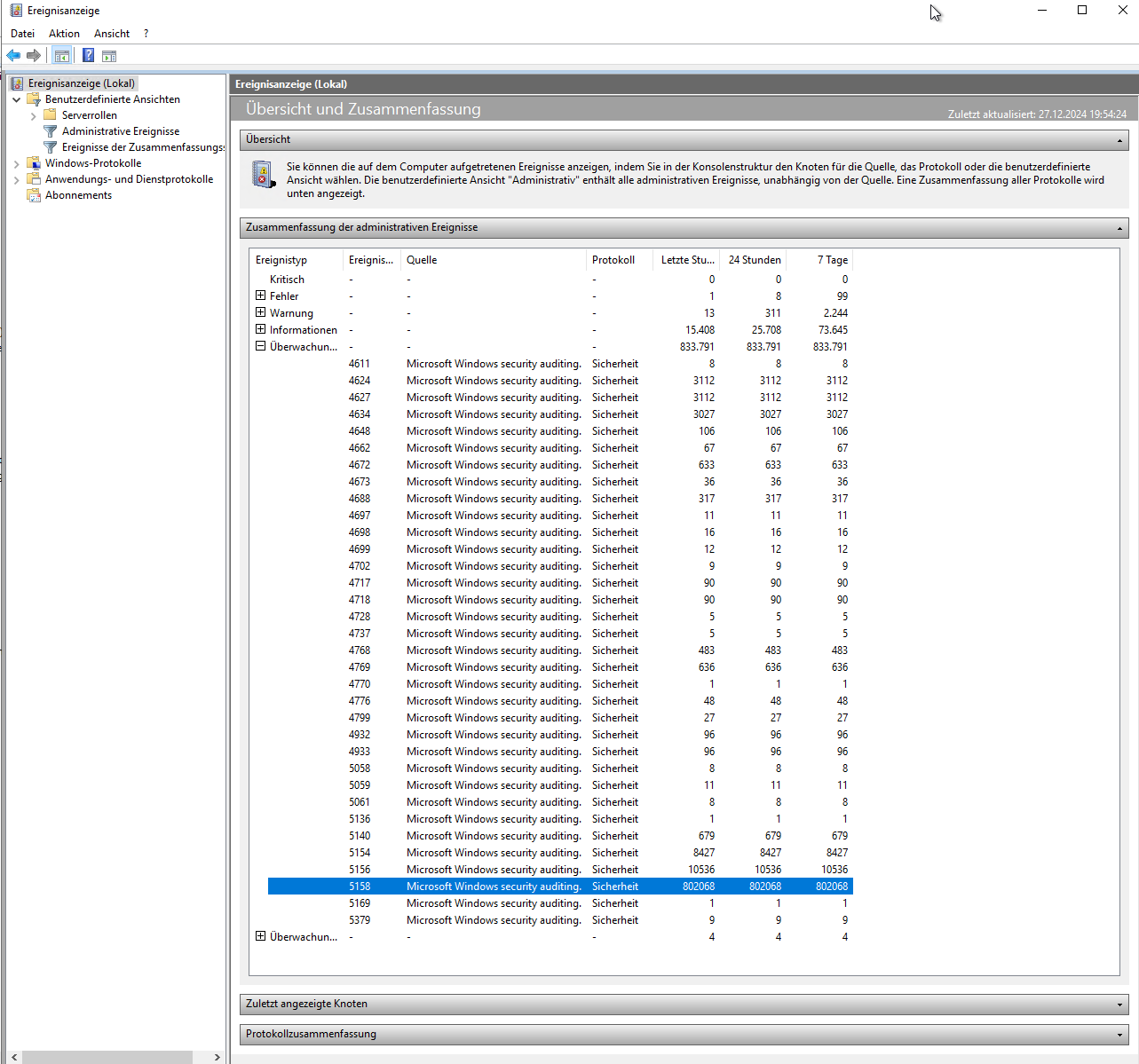
Task: Click right arrow of tree horizontal scrollbar
Action: coord(218,1057)
